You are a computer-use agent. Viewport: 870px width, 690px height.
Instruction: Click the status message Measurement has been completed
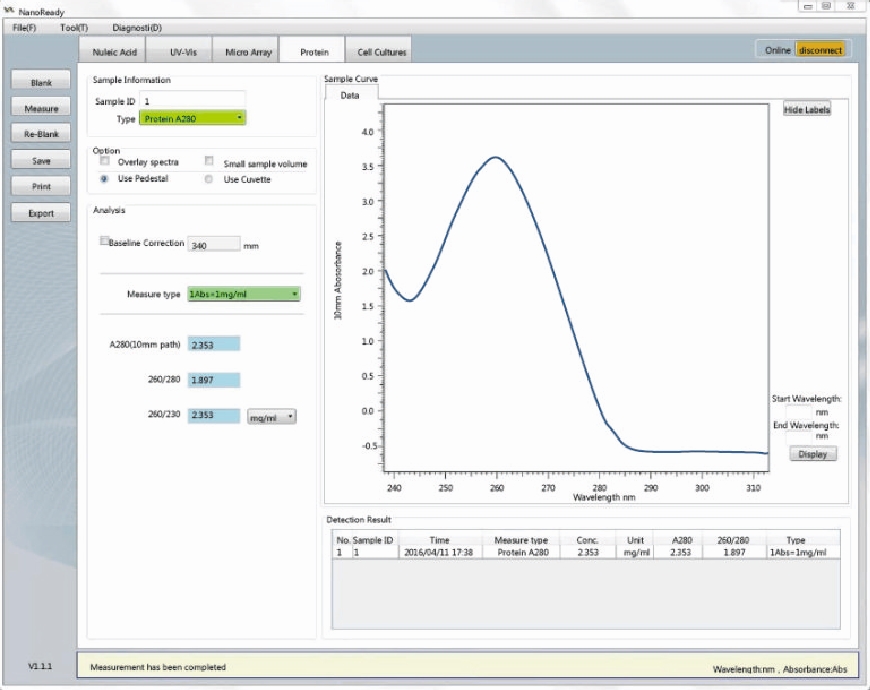[x=158, y=667]
